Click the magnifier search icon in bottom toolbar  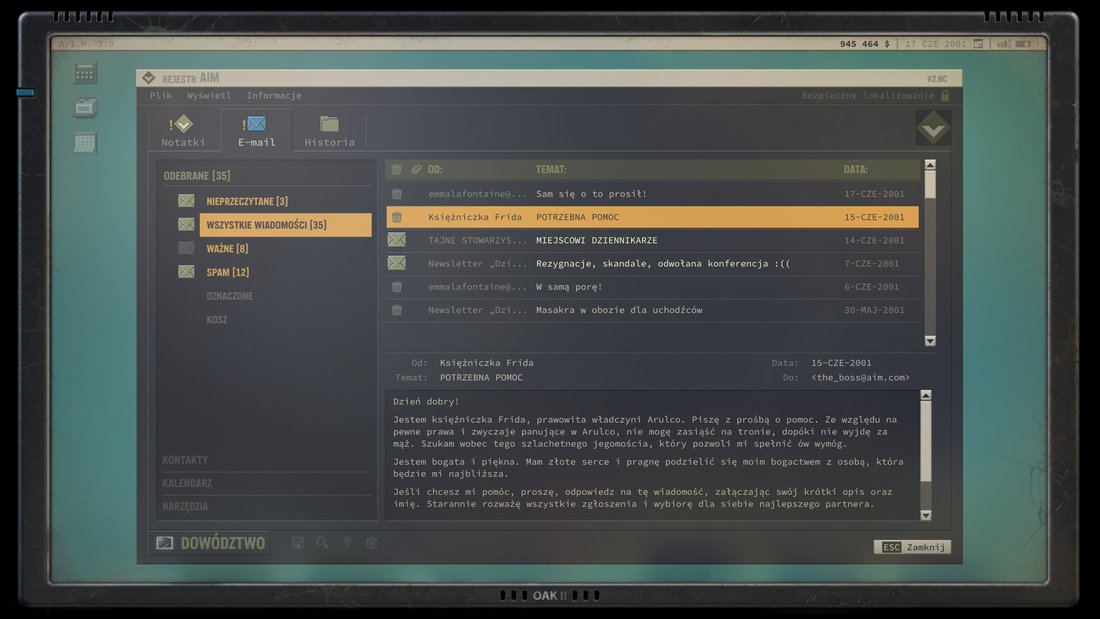pyautogui.click(x=322, y=543)
